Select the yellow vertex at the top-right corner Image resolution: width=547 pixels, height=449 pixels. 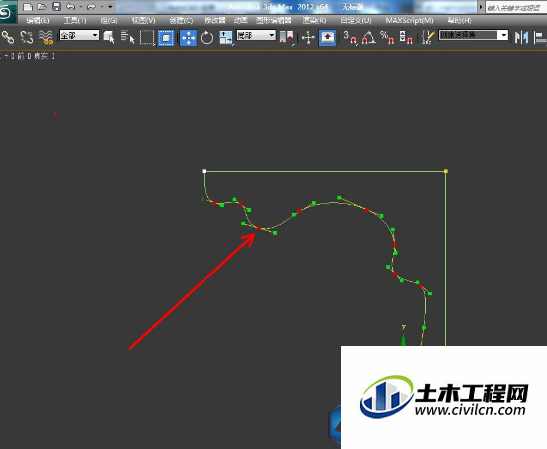tap(446, 171)
